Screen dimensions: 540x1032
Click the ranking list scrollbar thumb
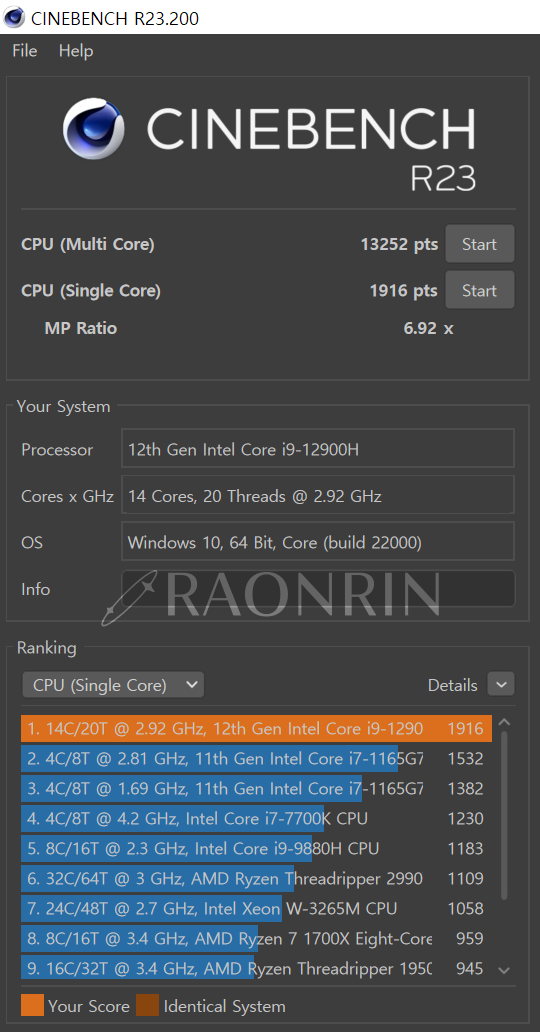click(504, 814)
